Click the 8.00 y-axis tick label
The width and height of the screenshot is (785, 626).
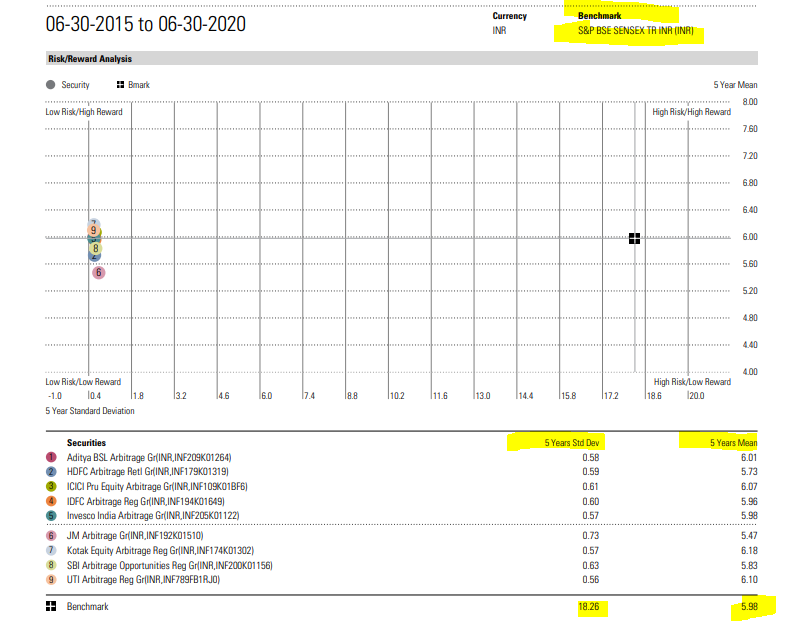(750, 102)
